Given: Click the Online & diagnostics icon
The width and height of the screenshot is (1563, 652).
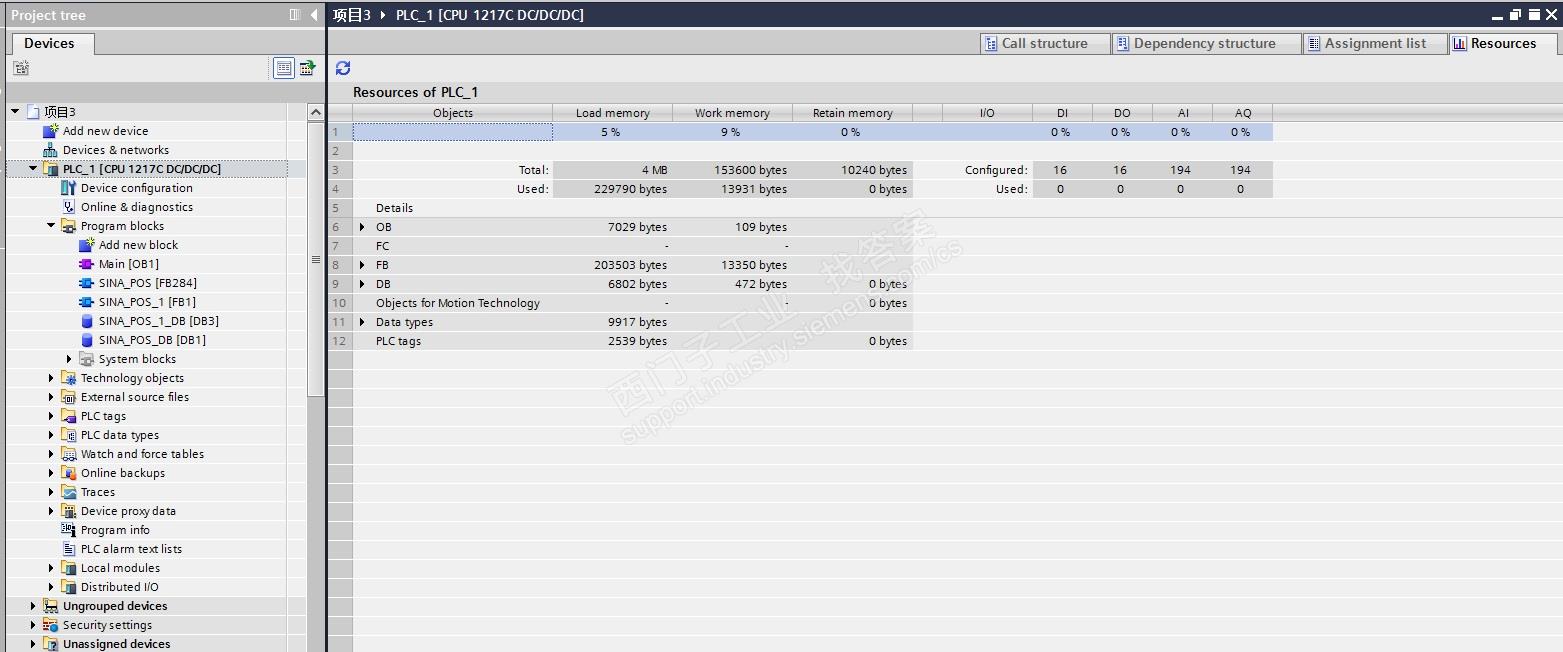Looking at the screenshot, I should pos(69,207).
